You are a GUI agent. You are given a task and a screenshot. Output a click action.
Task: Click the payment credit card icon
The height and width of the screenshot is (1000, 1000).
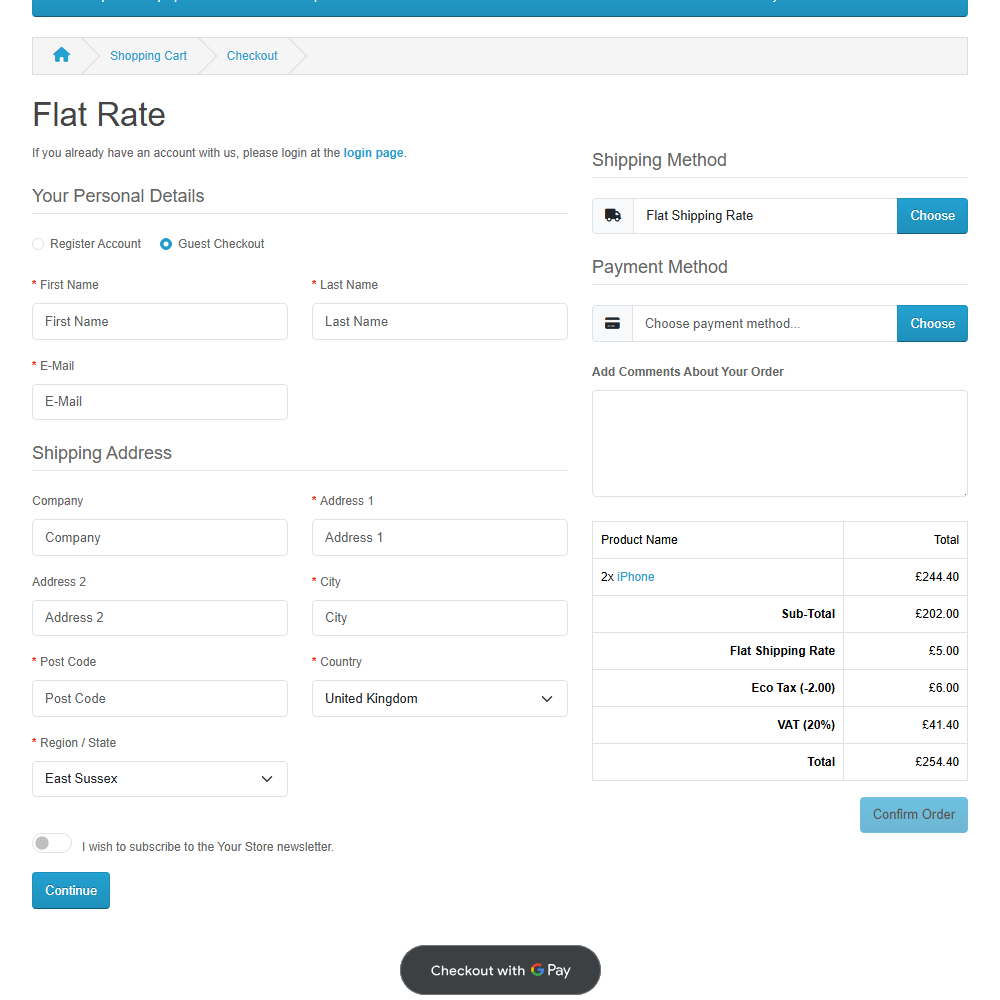[x=613, y=324]
